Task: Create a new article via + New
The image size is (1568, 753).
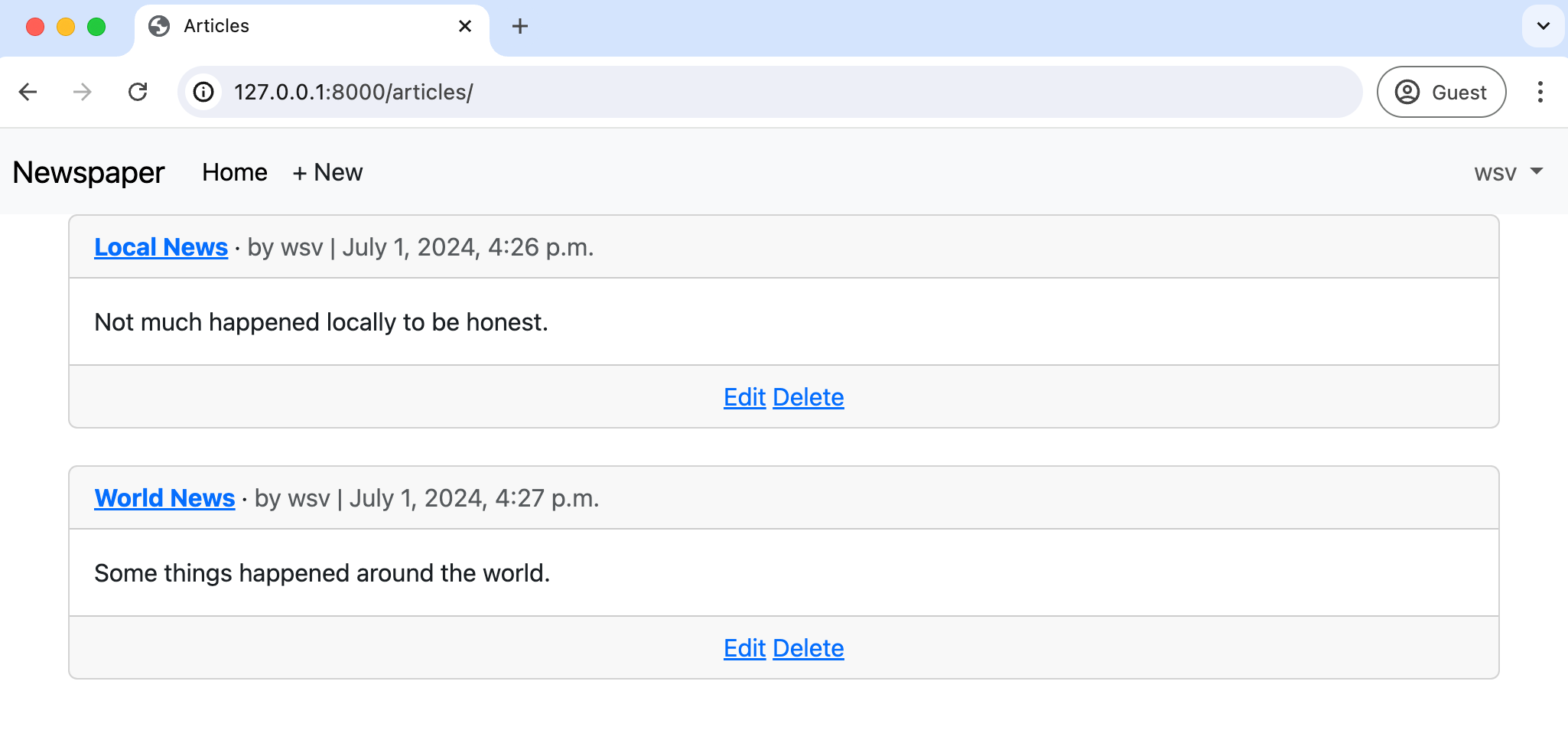Action: tap(327, 172)
